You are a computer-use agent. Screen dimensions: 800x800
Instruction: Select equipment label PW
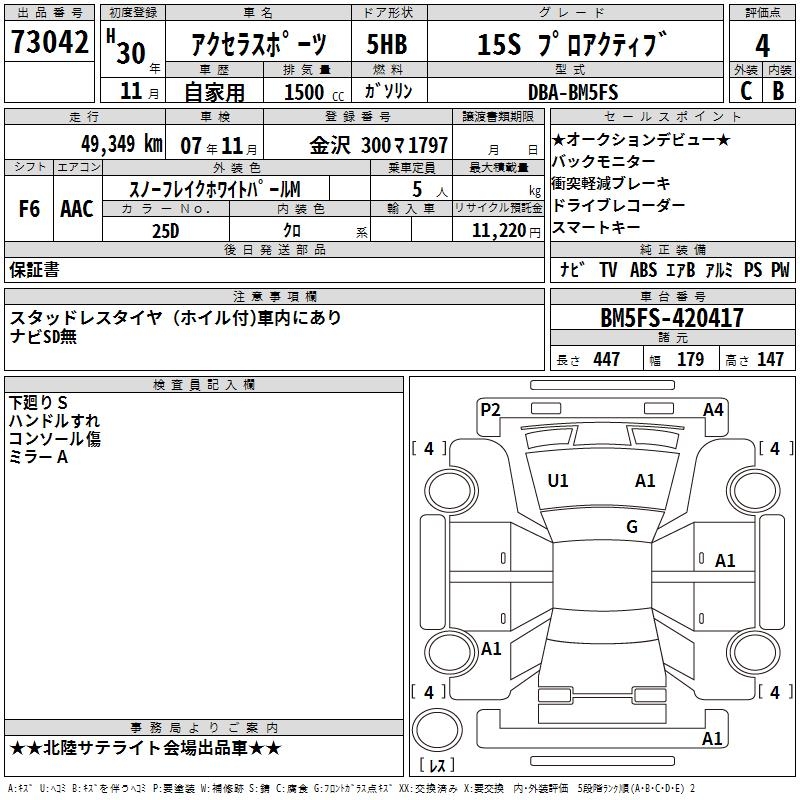tap(780, 269)
